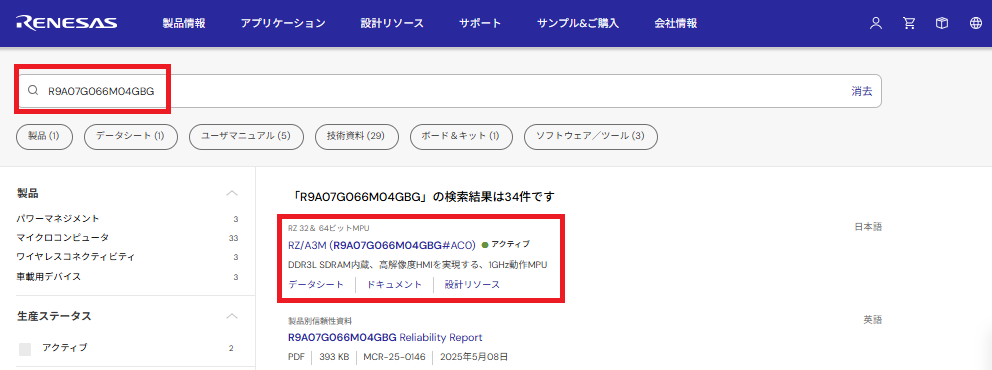The image size is (992, 370).
Task: Click the sample box icon in header
Action: [942, 23]
